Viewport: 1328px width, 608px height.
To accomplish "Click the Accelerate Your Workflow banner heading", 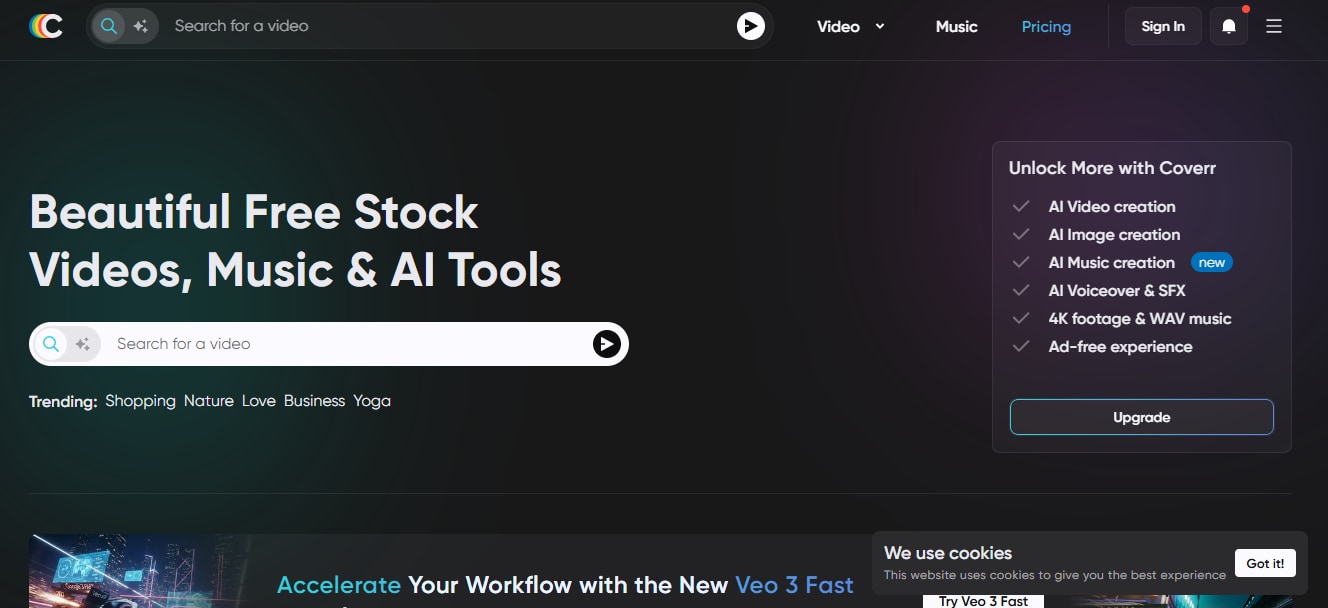I will click(x=565, y=585).
